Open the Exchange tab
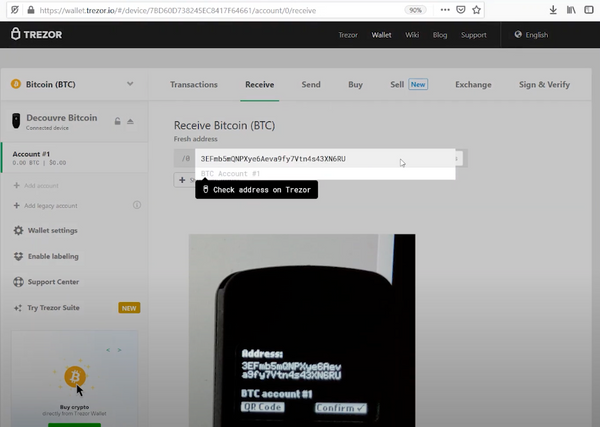 (x=473, y=84)
